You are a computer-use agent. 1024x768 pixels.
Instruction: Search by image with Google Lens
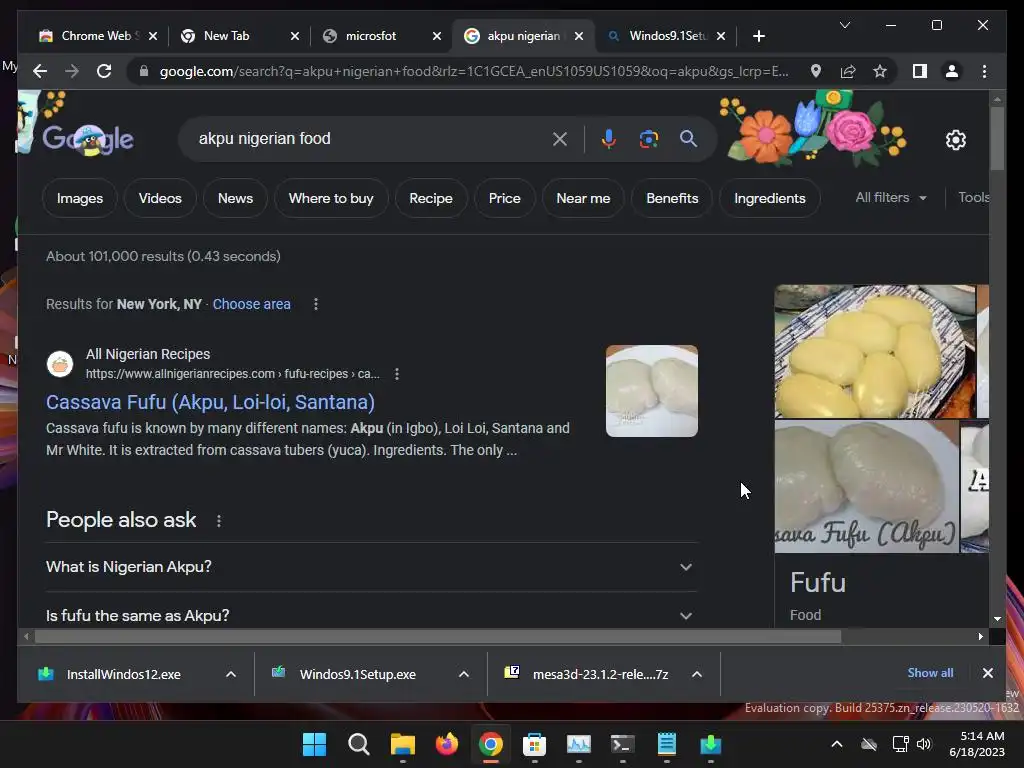point(648,139)
